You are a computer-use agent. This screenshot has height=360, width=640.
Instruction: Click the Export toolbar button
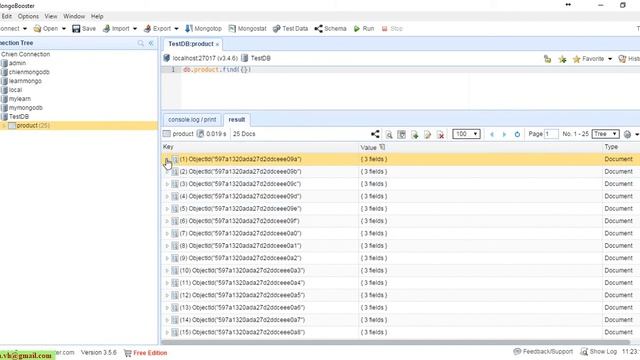(x=158, y=29)
